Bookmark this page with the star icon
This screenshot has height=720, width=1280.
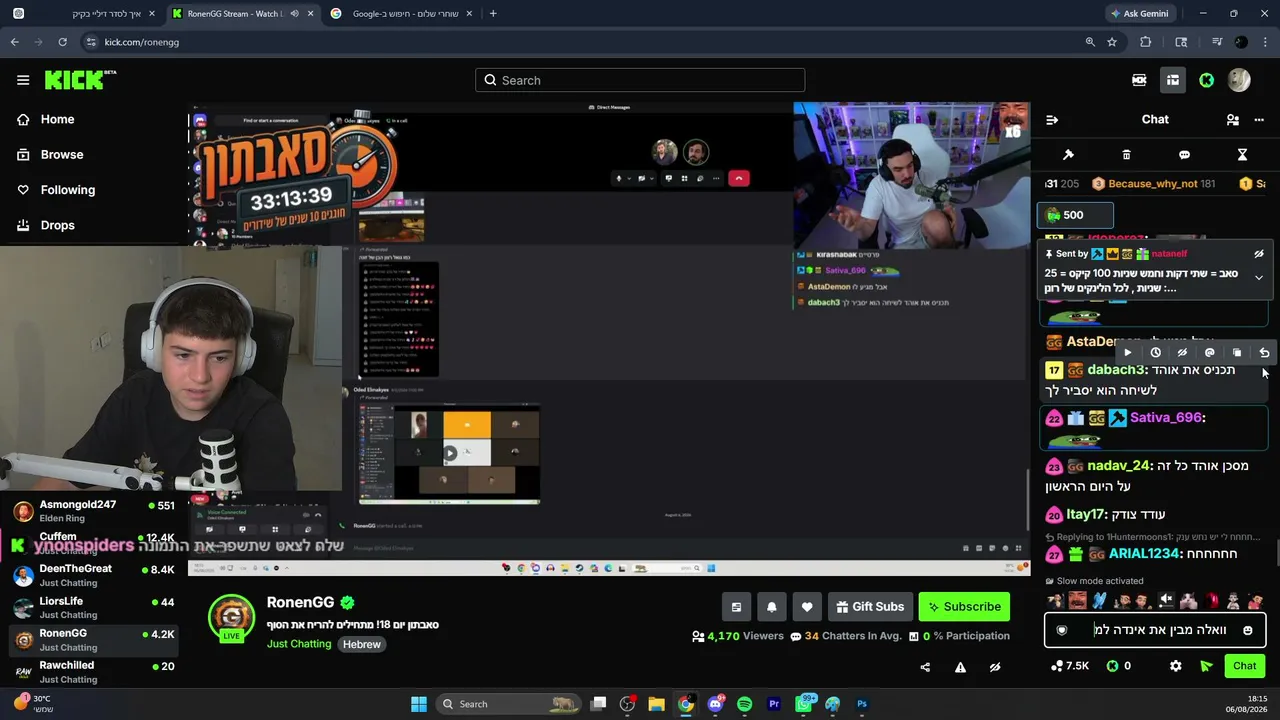pos(1112,42)
